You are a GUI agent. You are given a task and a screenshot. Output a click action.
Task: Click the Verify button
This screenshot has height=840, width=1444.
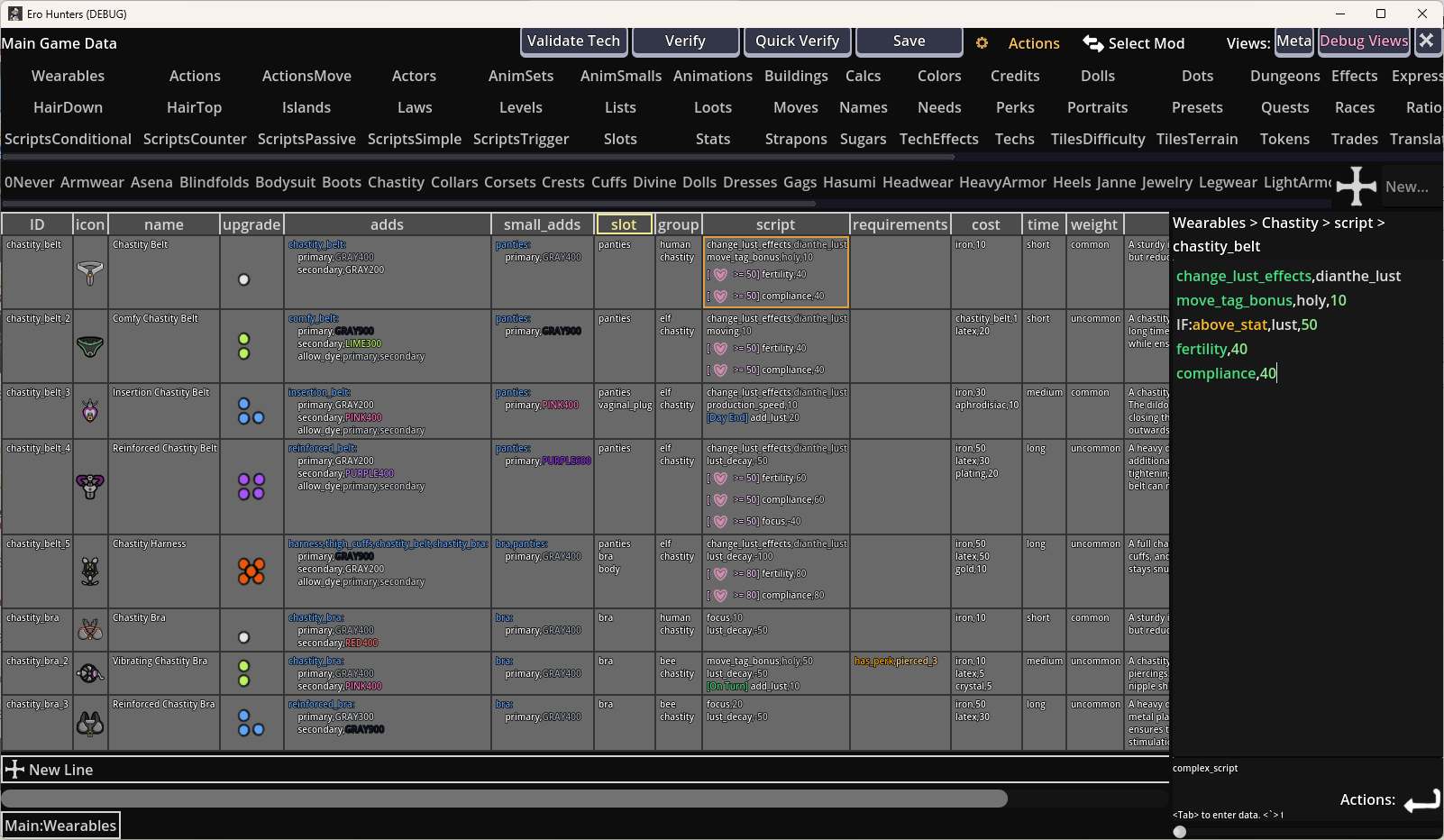click(686, 41)
